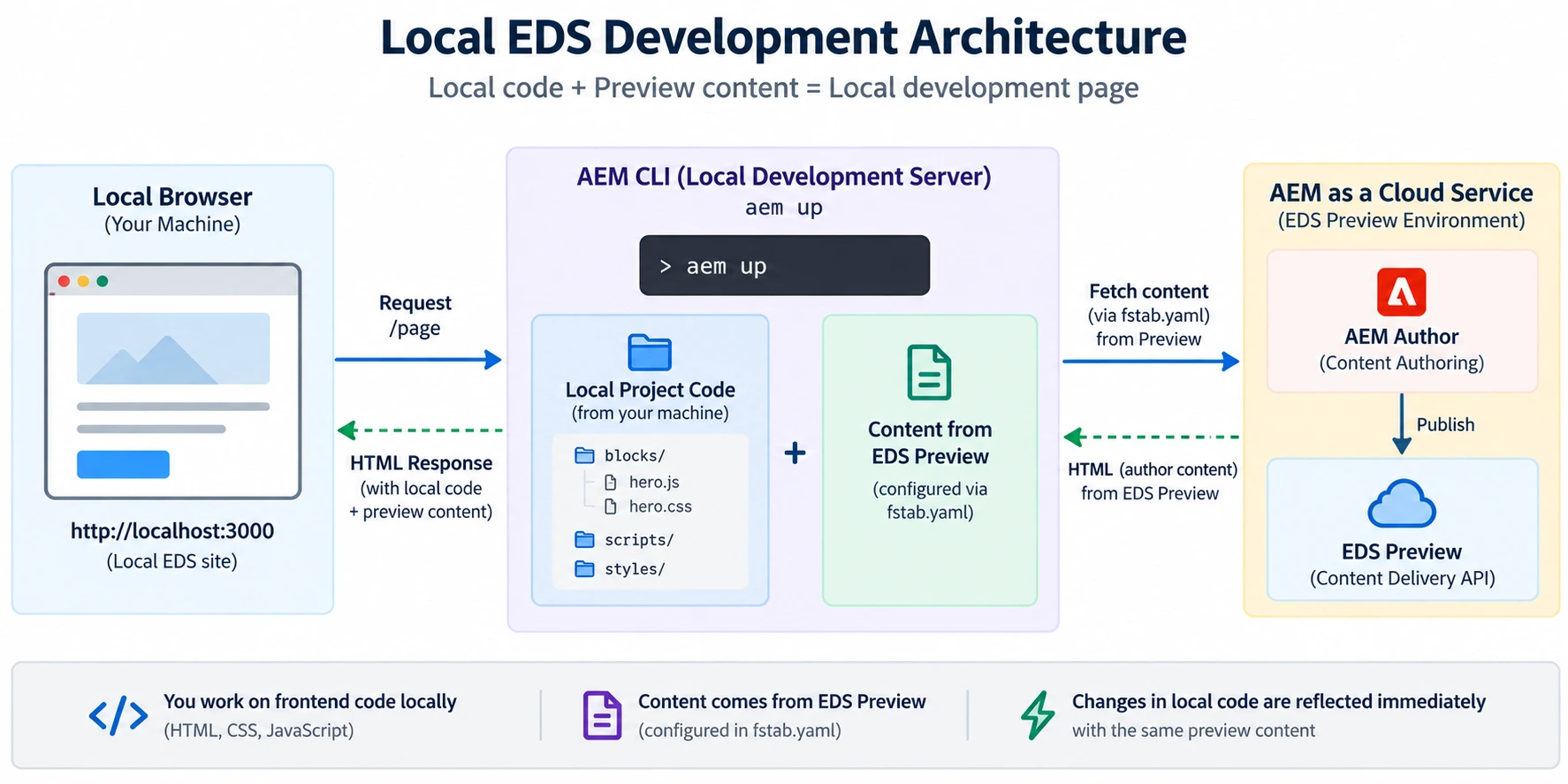Click the AEM as a Cloud Service heading
Image resolution: width=1568 pixels, height=784 pixels.
point(1401,193)
